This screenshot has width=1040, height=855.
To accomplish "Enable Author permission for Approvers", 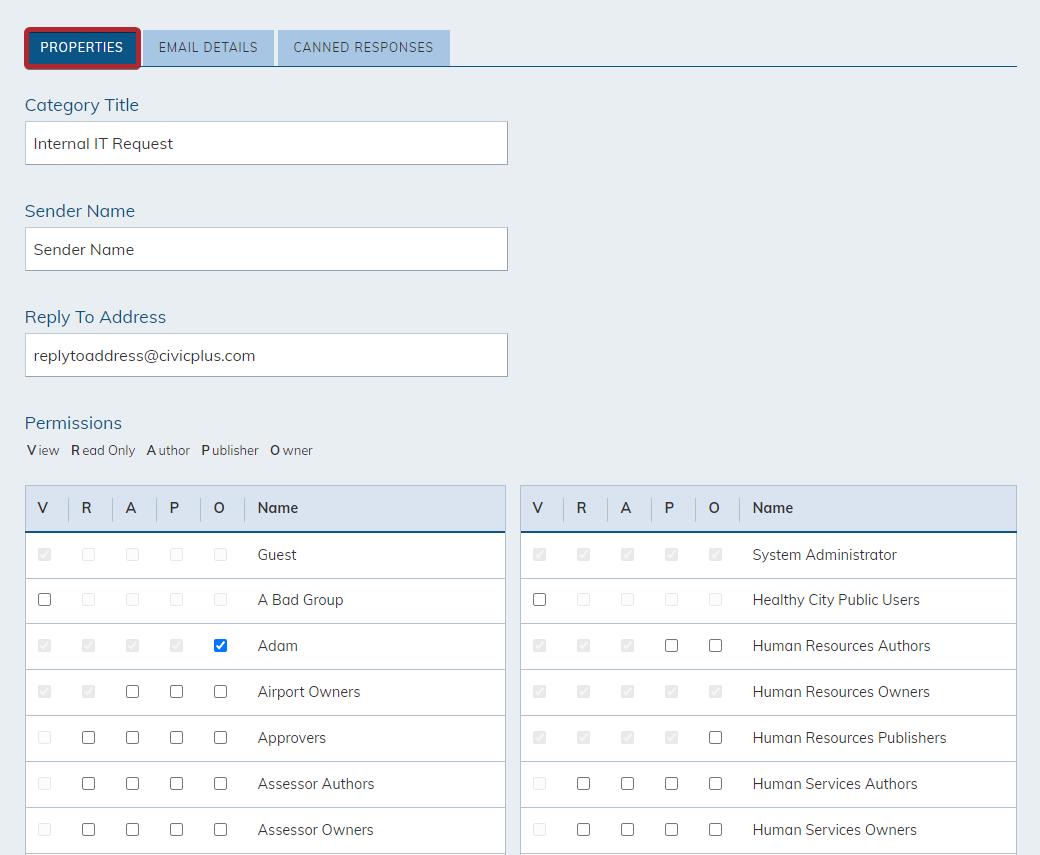I will [133, 738].
